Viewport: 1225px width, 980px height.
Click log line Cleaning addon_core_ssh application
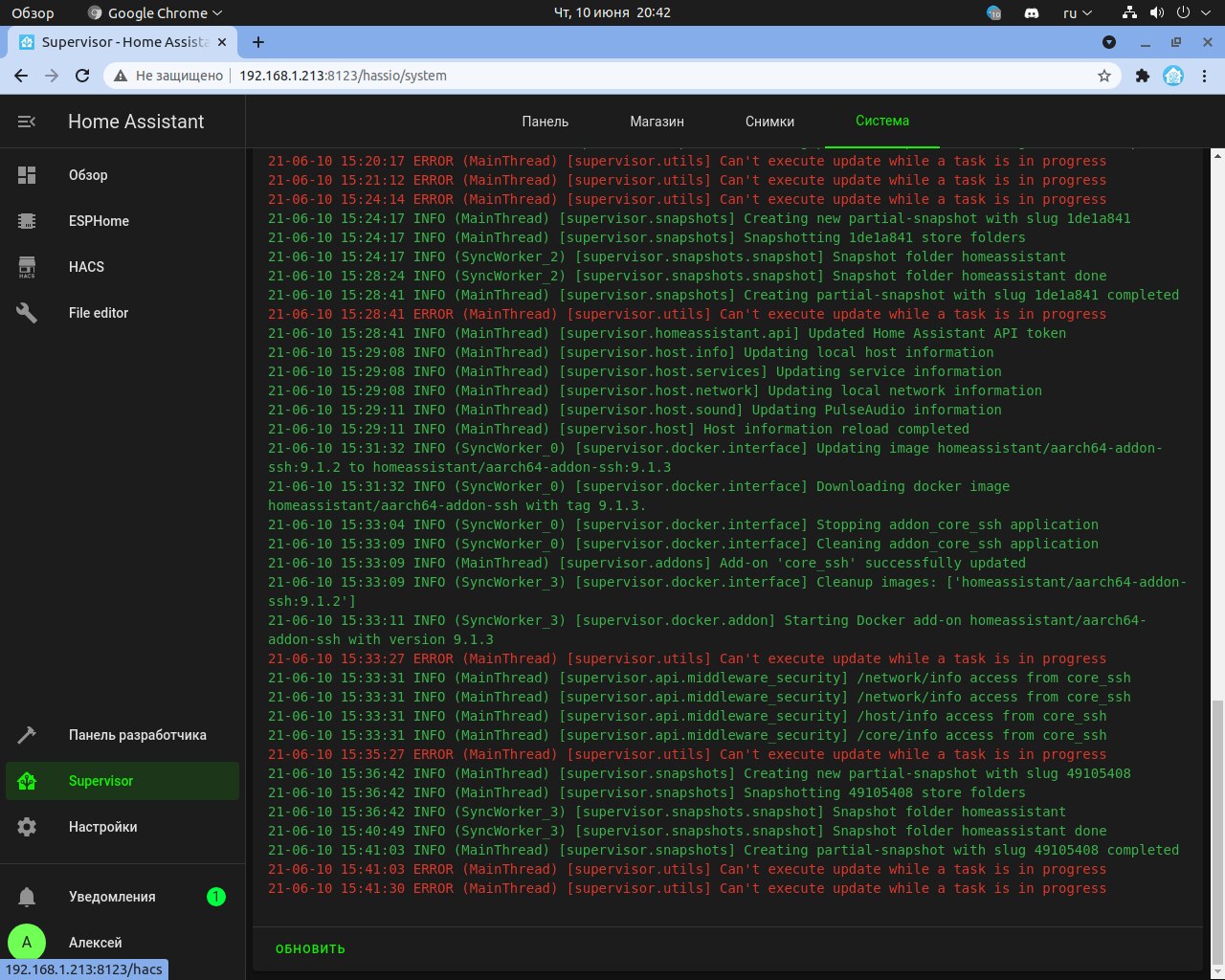pyautogui.click(x=683, y=544)
